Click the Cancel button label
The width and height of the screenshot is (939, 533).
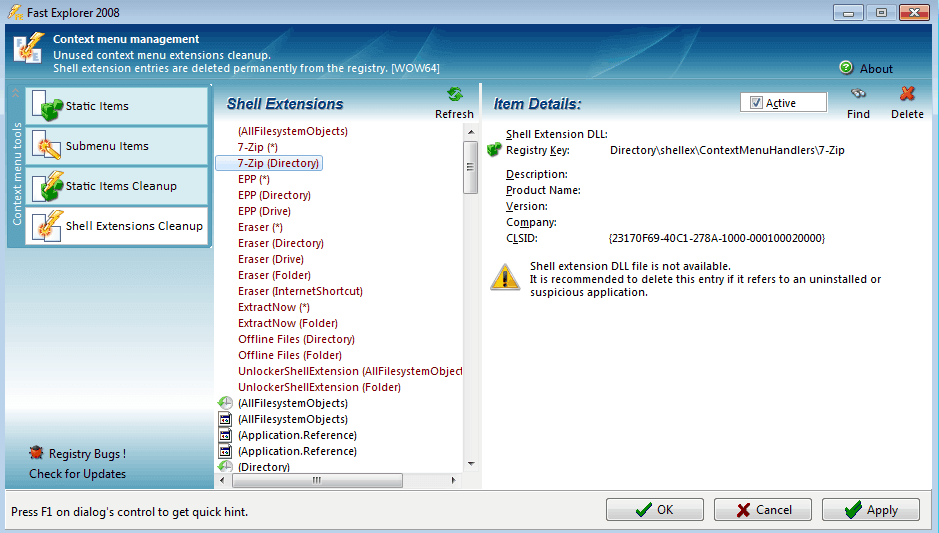[774, 510]
